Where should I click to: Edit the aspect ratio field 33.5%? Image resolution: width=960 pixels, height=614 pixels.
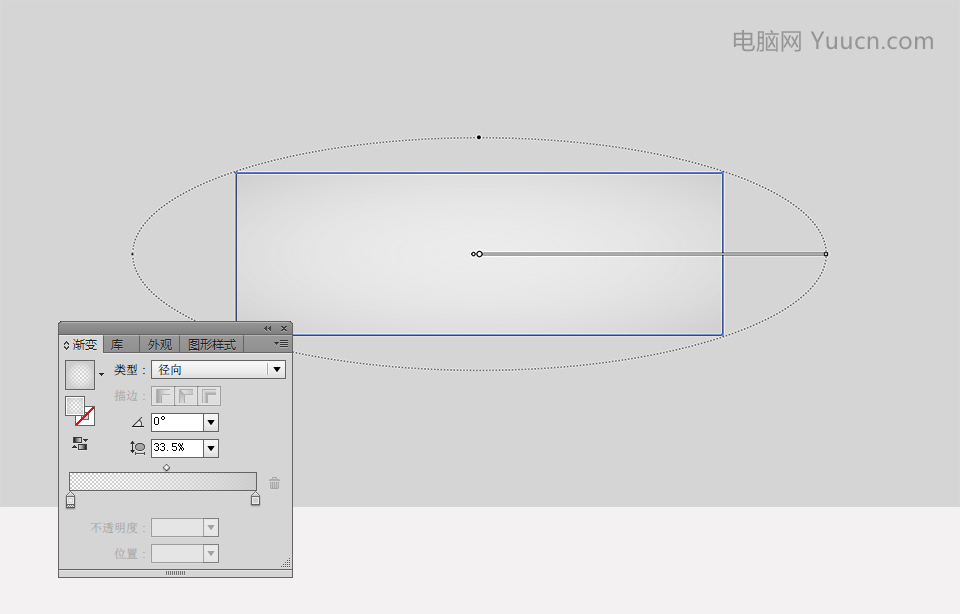[177, 447]
